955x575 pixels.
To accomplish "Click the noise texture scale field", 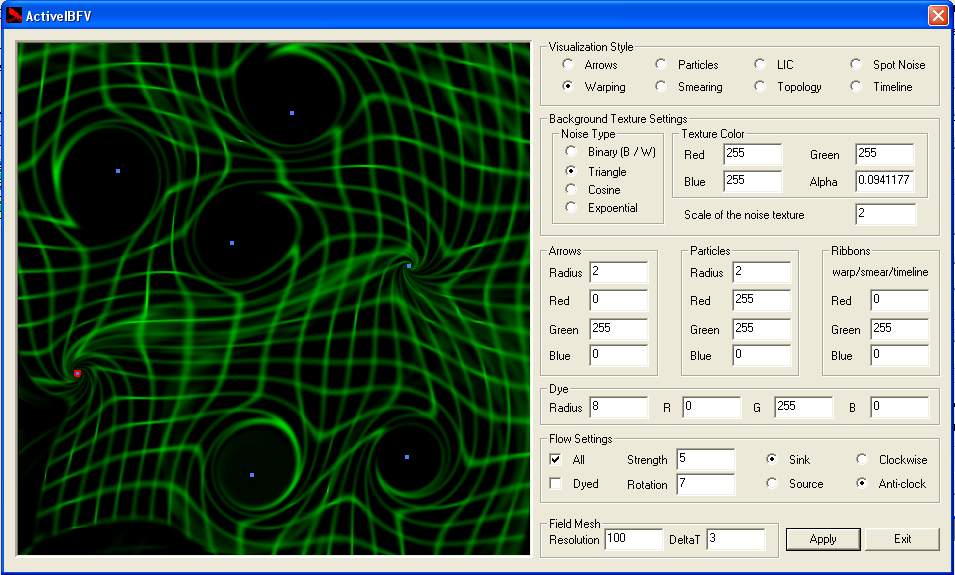I will click(884, 215).
